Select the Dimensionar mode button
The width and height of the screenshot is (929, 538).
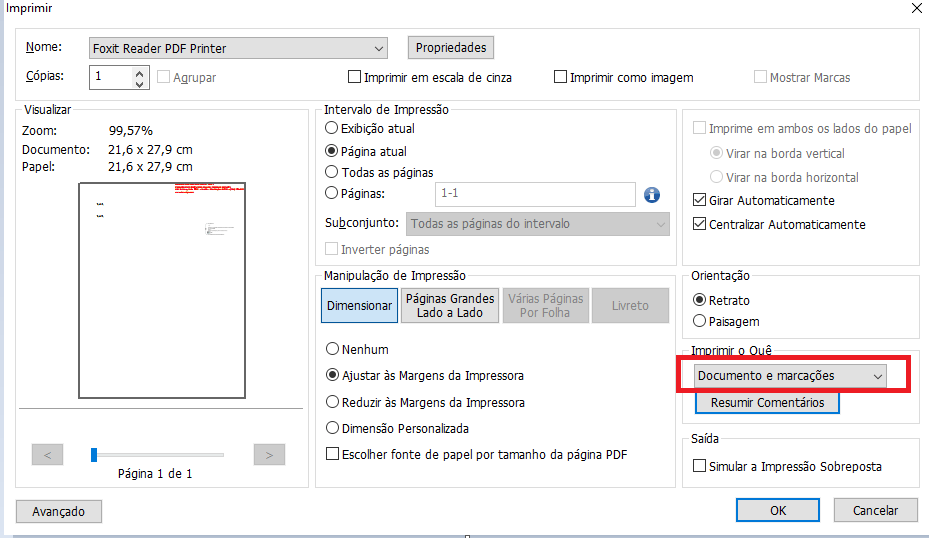359,306
